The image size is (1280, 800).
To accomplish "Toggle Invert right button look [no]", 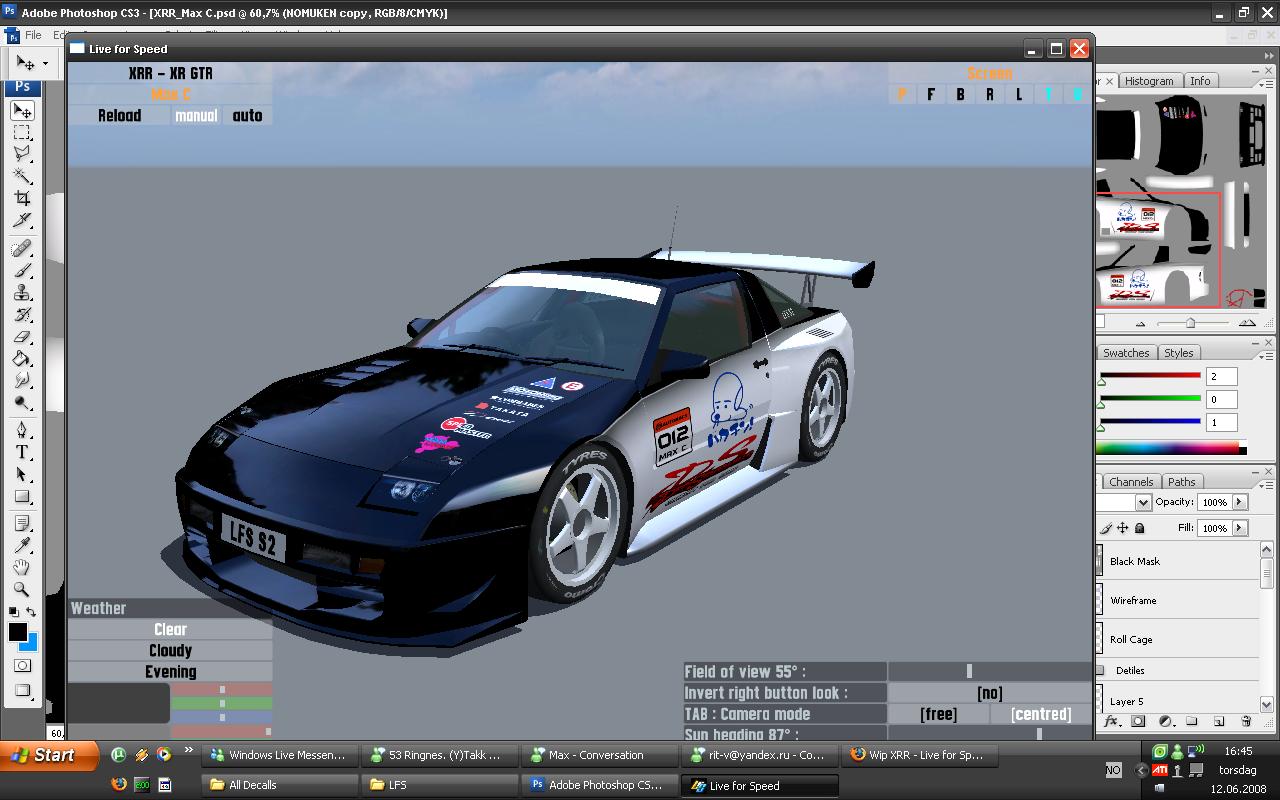I will [x=990, y=693].
